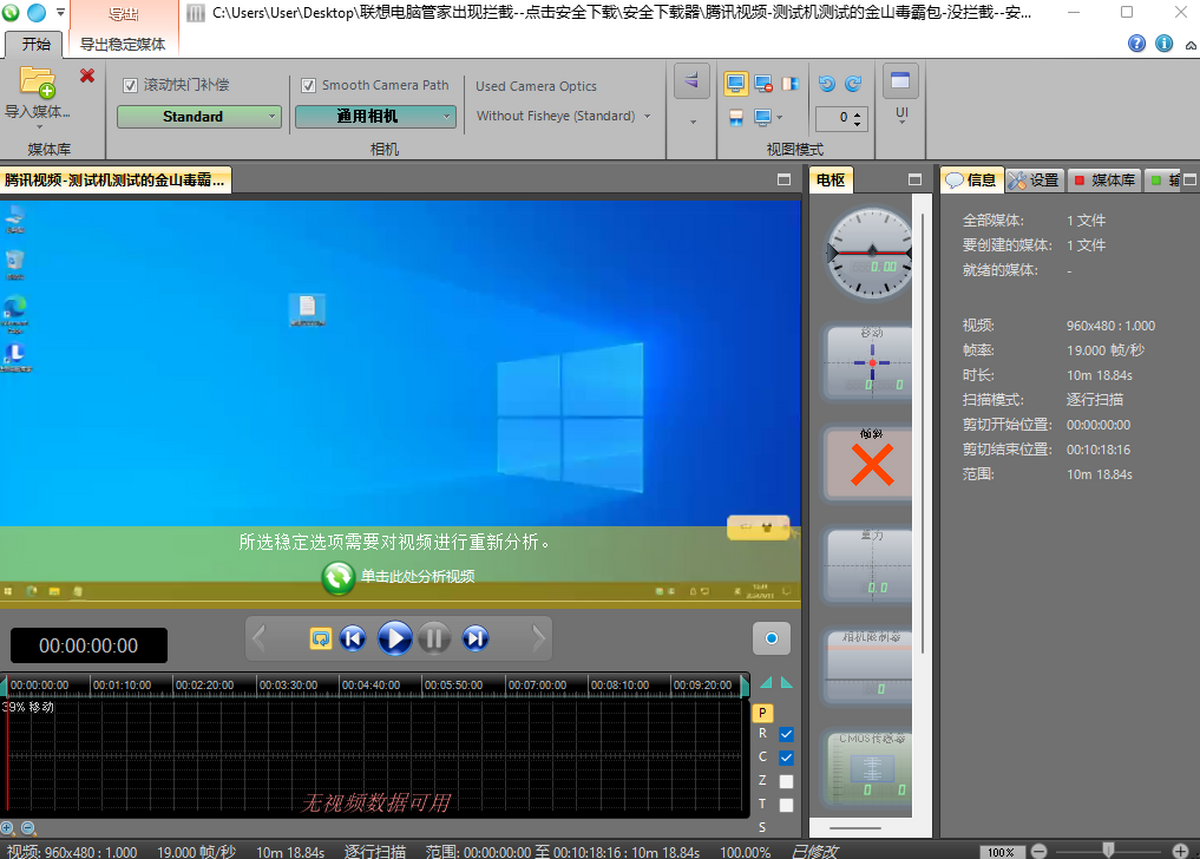The image size is (1200, 859).
Task: Rotate view counterclockwise
Action: click(827, 84)
